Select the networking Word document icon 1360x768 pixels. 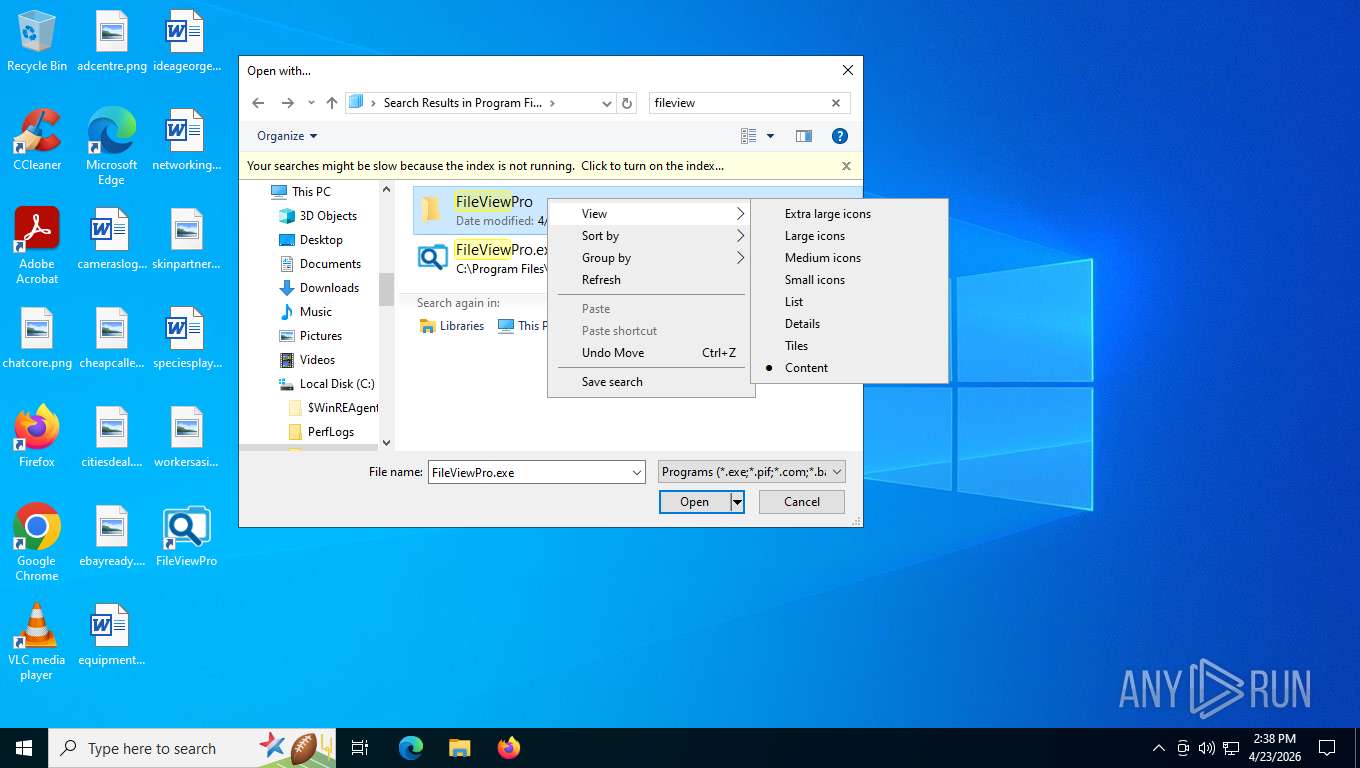186,140
